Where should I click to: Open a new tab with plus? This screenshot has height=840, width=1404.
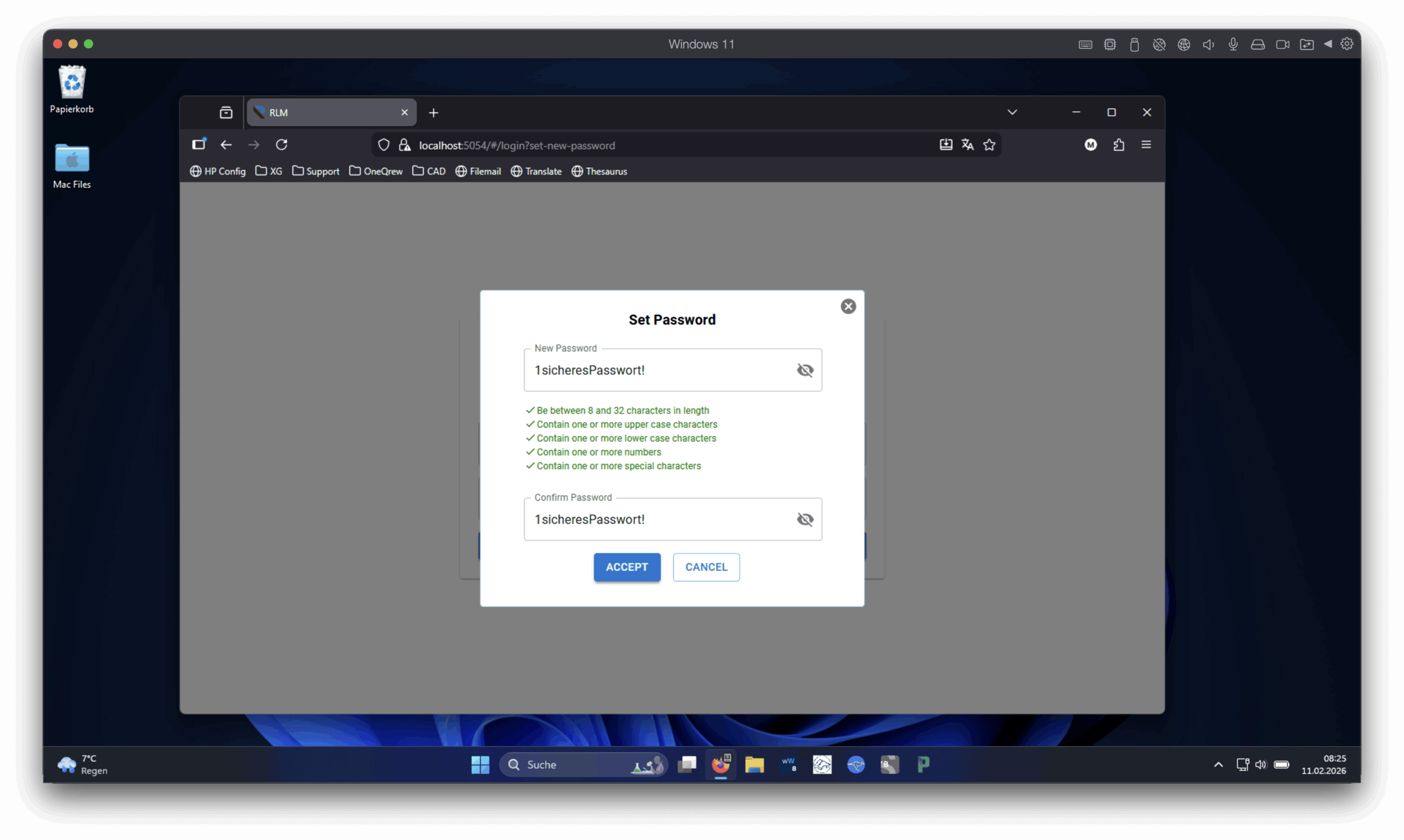click(x=433, y=112)
